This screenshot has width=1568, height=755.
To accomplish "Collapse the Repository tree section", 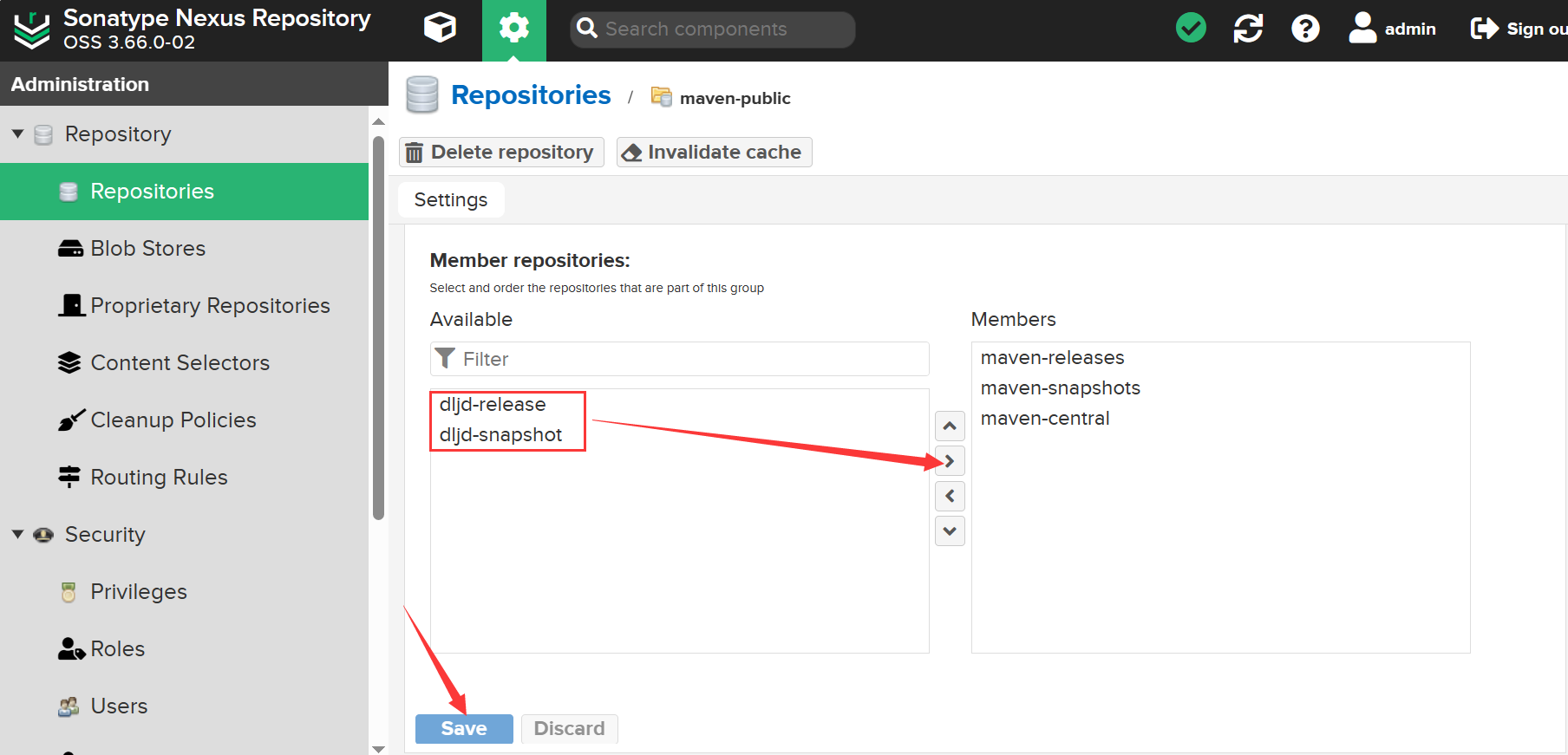I will tap(18, 134).
